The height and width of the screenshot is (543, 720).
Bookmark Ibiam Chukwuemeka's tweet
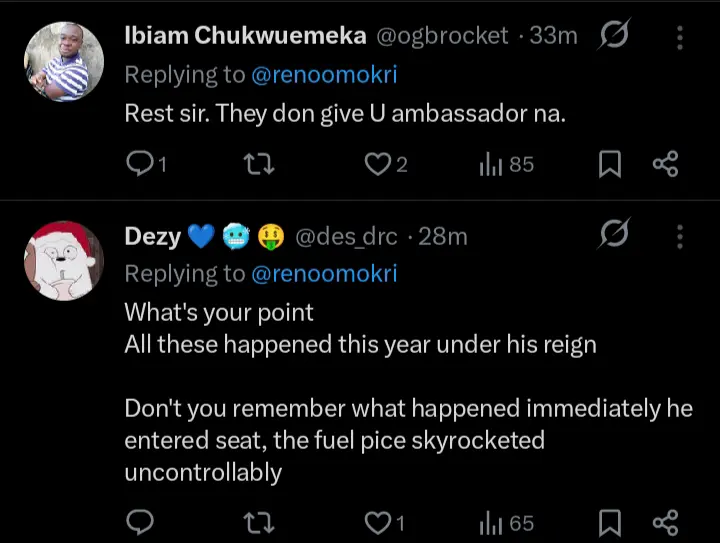tap(609, 165)
